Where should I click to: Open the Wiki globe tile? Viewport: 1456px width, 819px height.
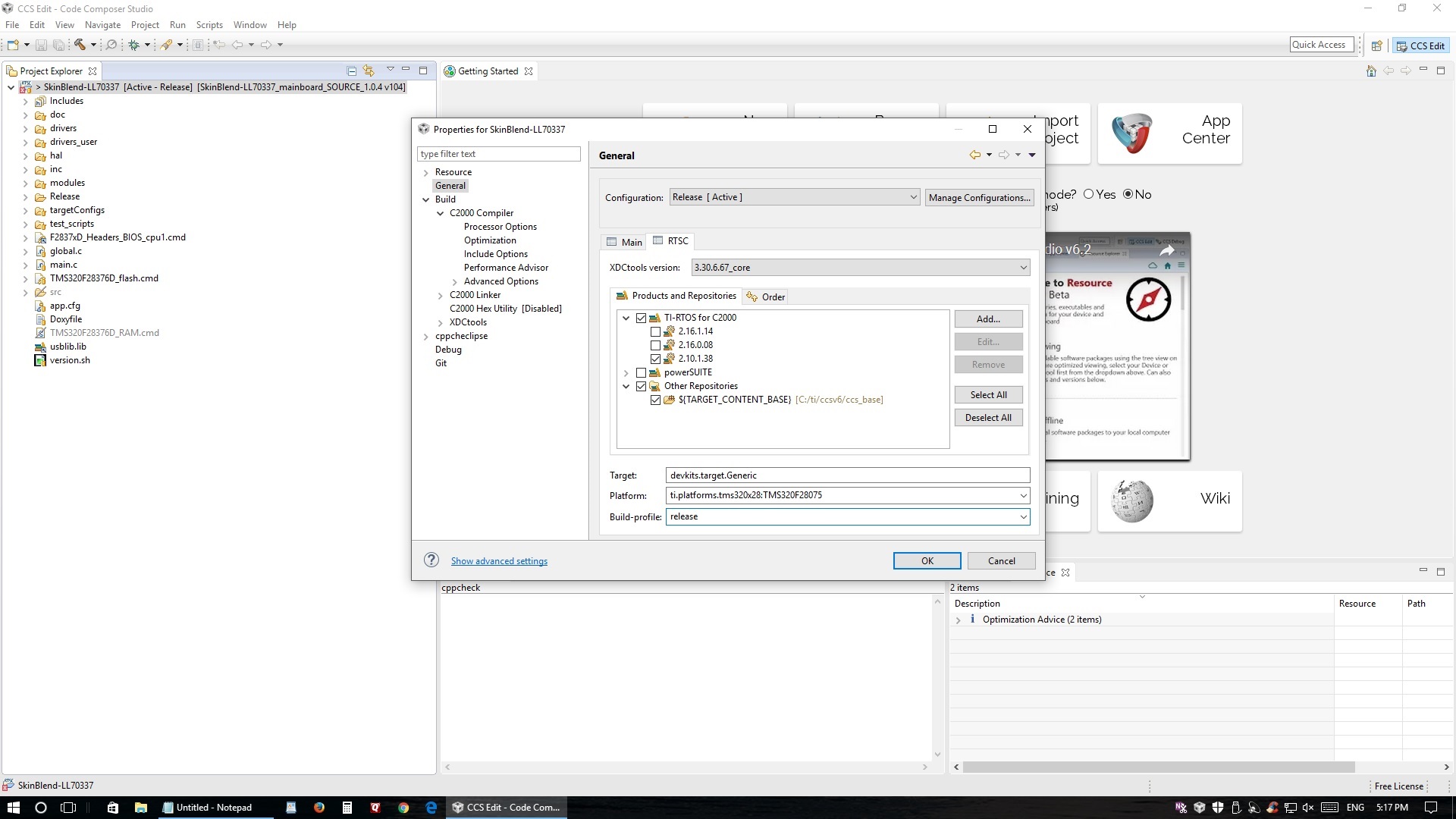point(1132,500)
